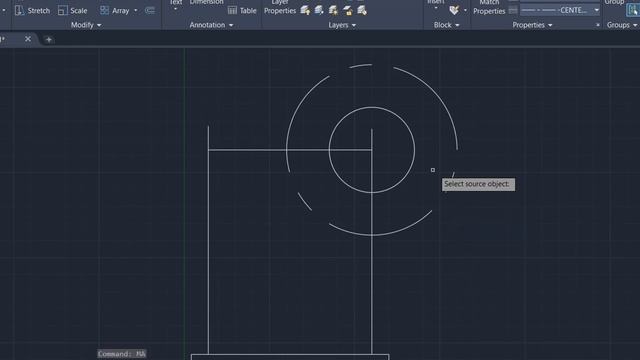Expand the Annotation panel
The width and height of the screenshot is (640, 360).
[x=211, y=25]
